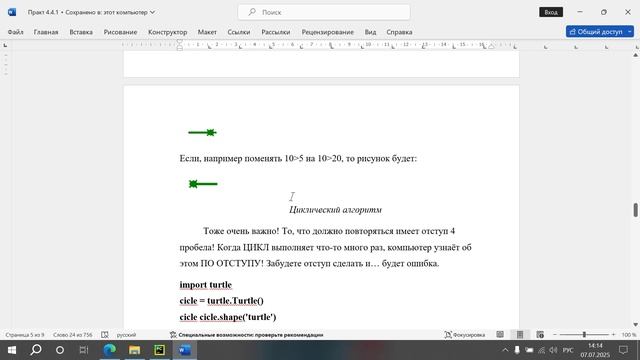
Task: Open the Файл menu
Action: click(x=16, y=32)
